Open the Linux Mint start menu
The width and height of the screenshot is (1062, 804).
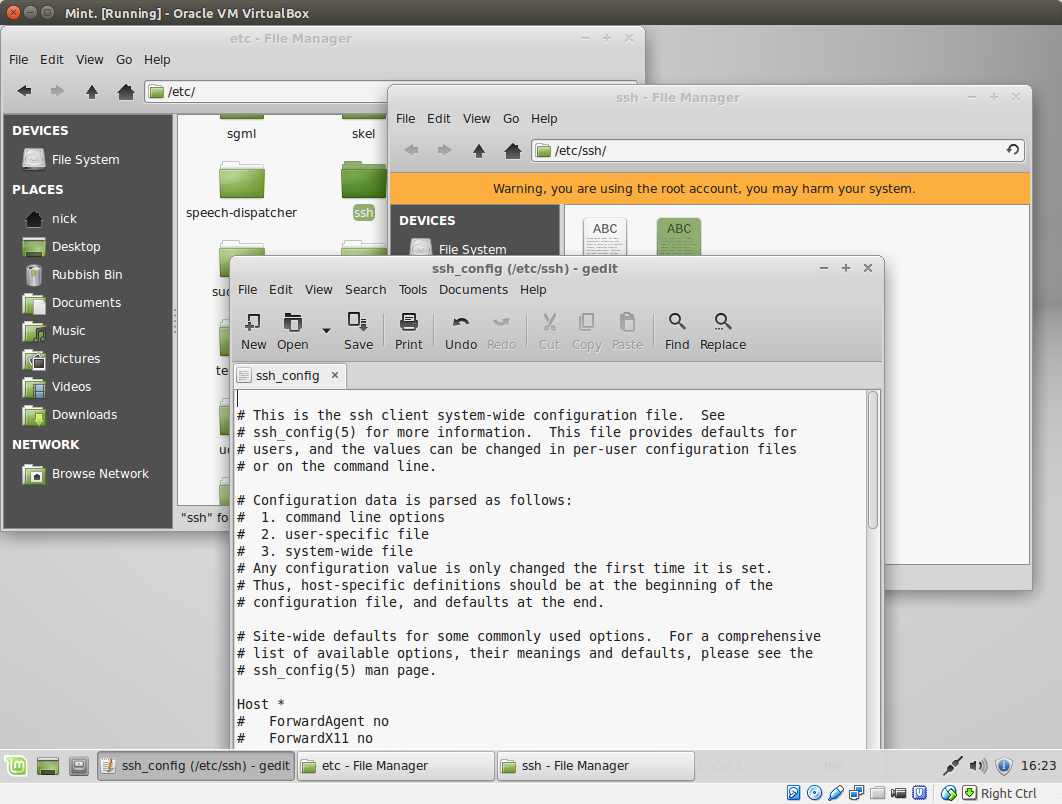pyautogui.click(x=18, y=766)
